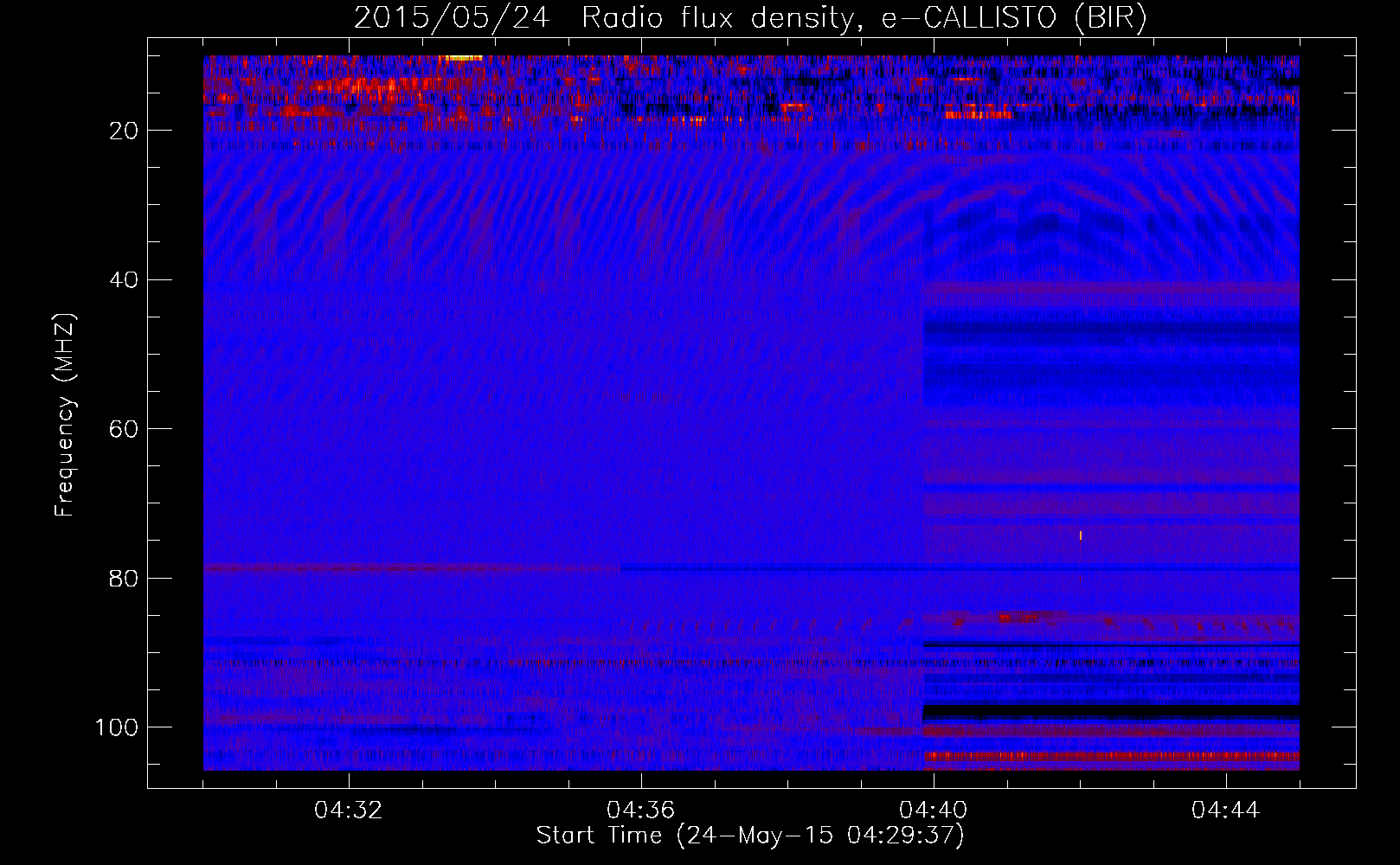This screenshot has height=865, width=1400.
Task: Click the 'Start Time (24-May-15 04:29:37)' label
Action: (750, 836)
